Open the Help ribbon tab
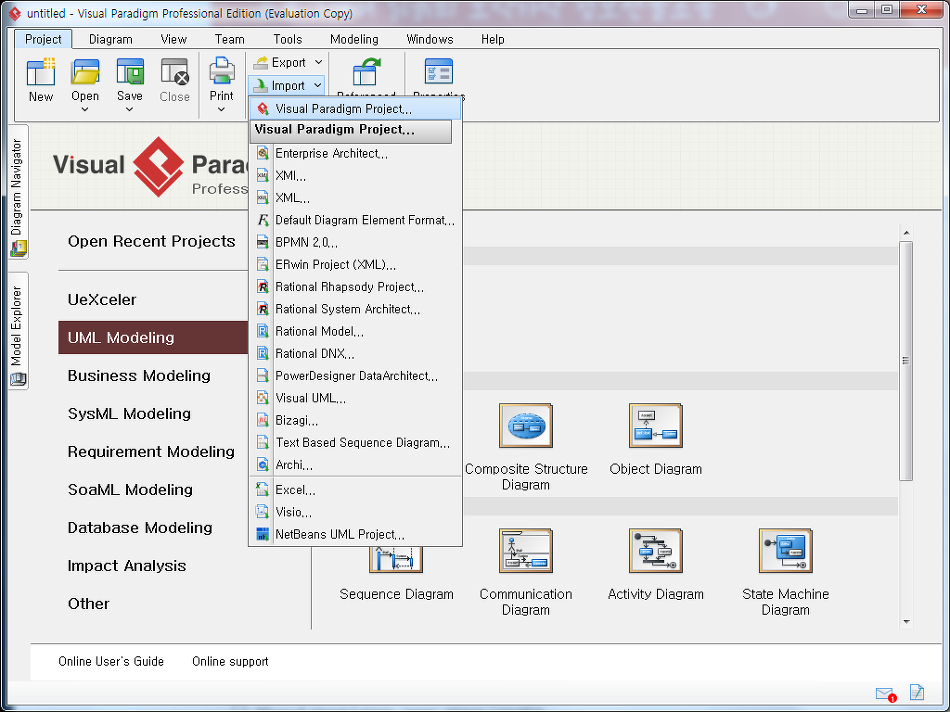950x712 pixels. [x=493, y=39]
